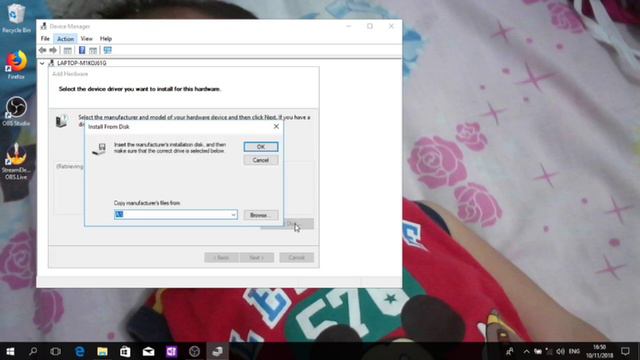Open the Action menu
This screenshot has height=360, width=640.
[x=65, y=38]
